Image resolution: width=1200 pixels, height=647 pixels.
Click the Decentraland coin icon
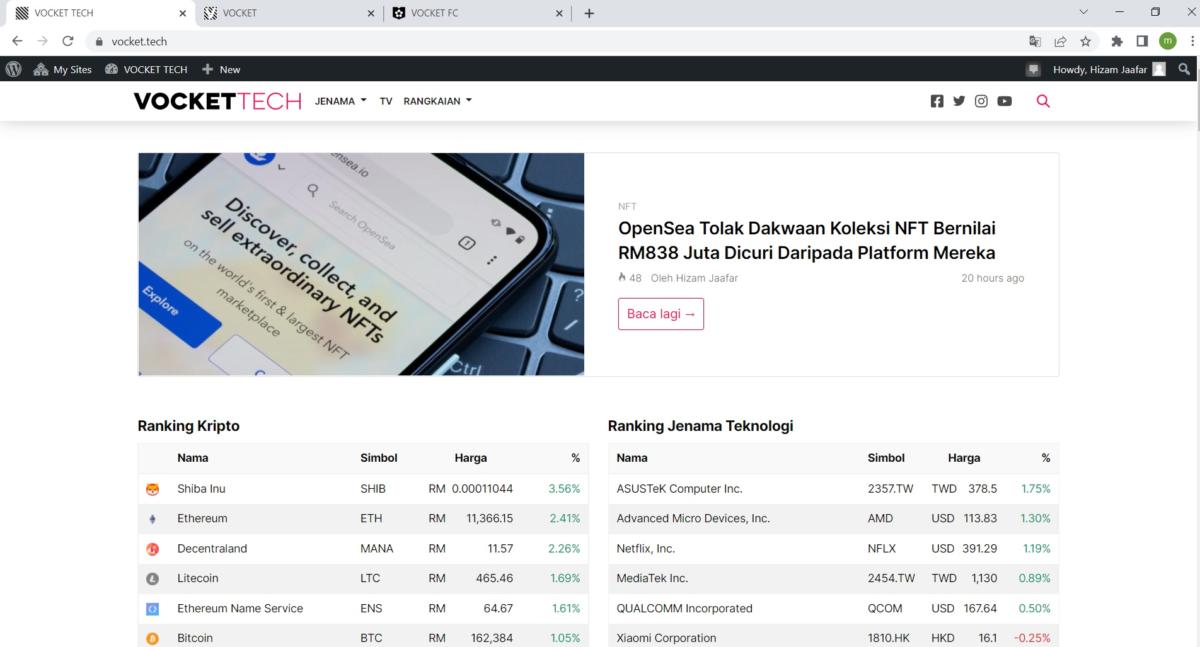(153, 549)
